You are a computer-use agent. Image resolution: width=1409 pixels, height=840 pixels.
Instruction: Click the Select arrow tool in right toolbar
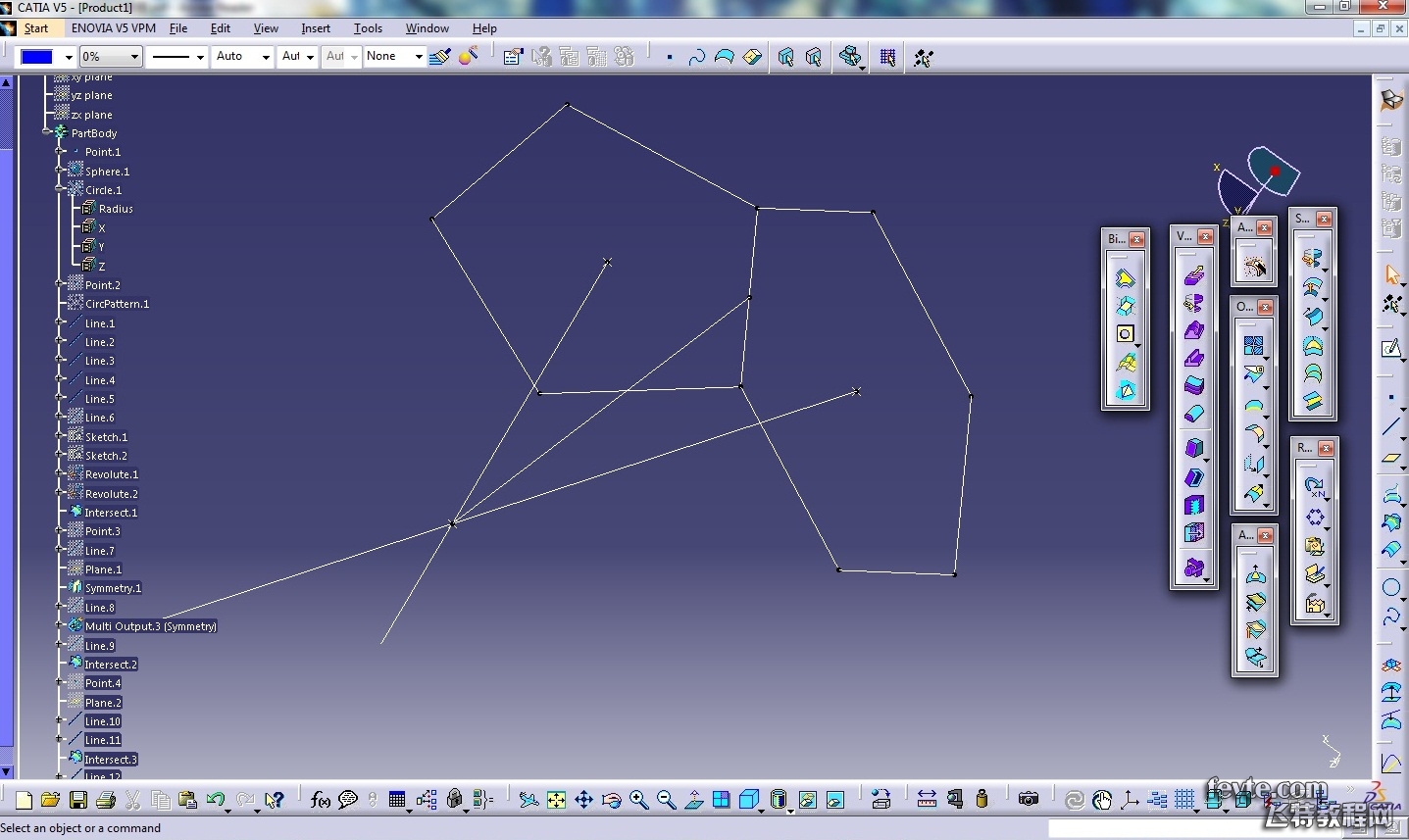tap(1391, 274)
